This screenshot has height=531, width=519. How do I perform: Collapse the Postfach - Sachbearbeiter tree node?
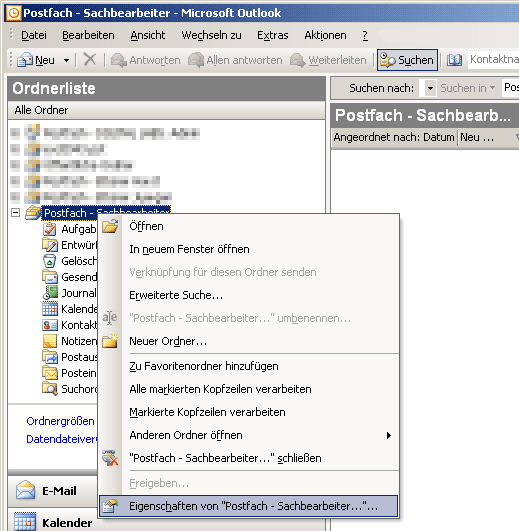tap(15, 213)
